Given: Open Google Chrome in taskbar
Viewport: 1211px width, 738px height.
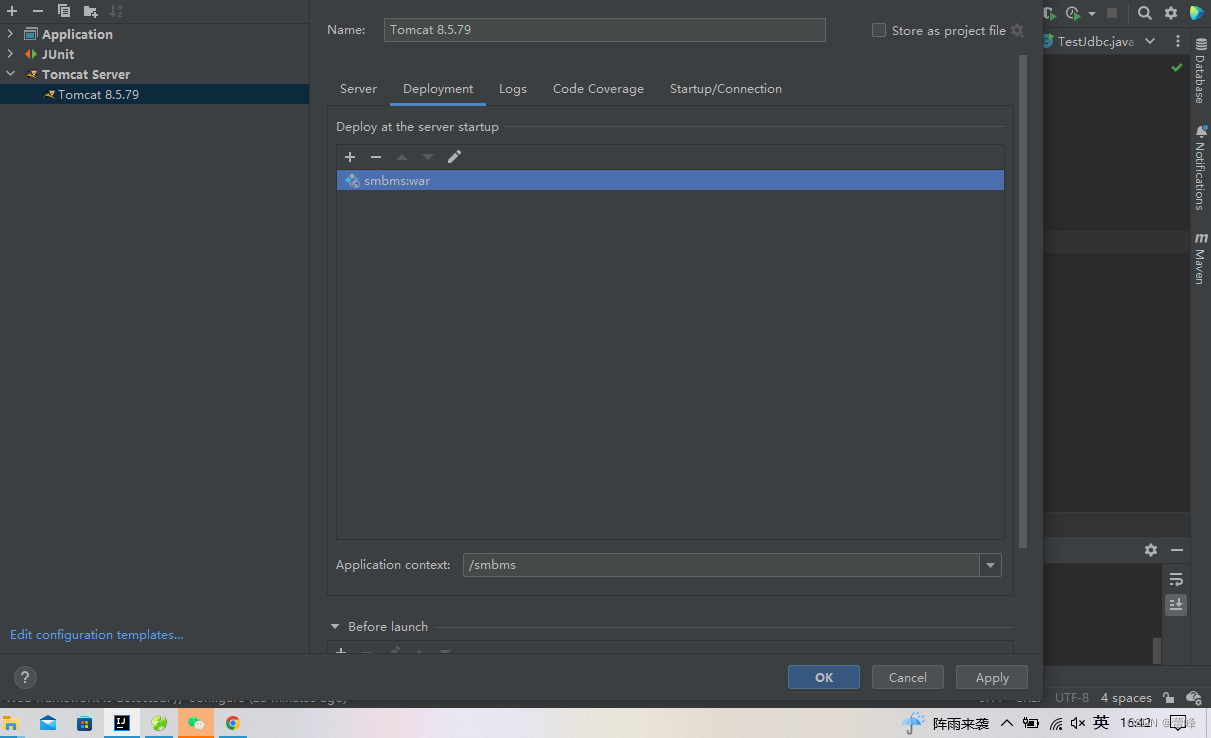Looking at the screenshot, I should pos(233,723).
